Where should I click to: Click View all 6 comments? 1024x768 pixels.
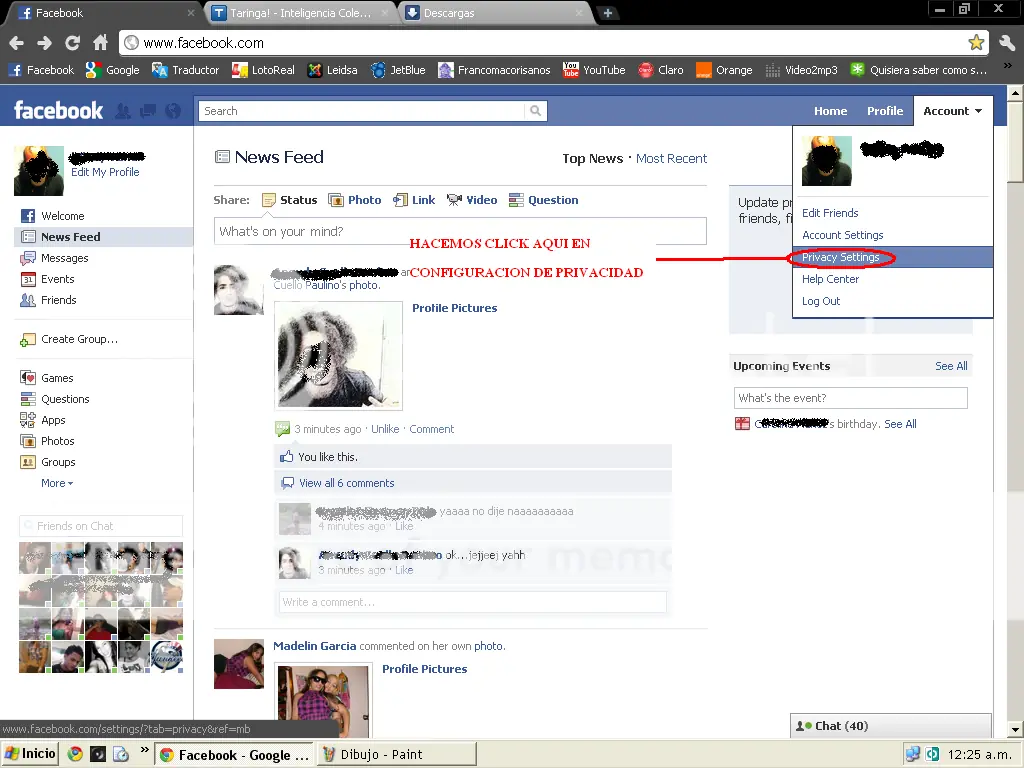click(347, 483)
